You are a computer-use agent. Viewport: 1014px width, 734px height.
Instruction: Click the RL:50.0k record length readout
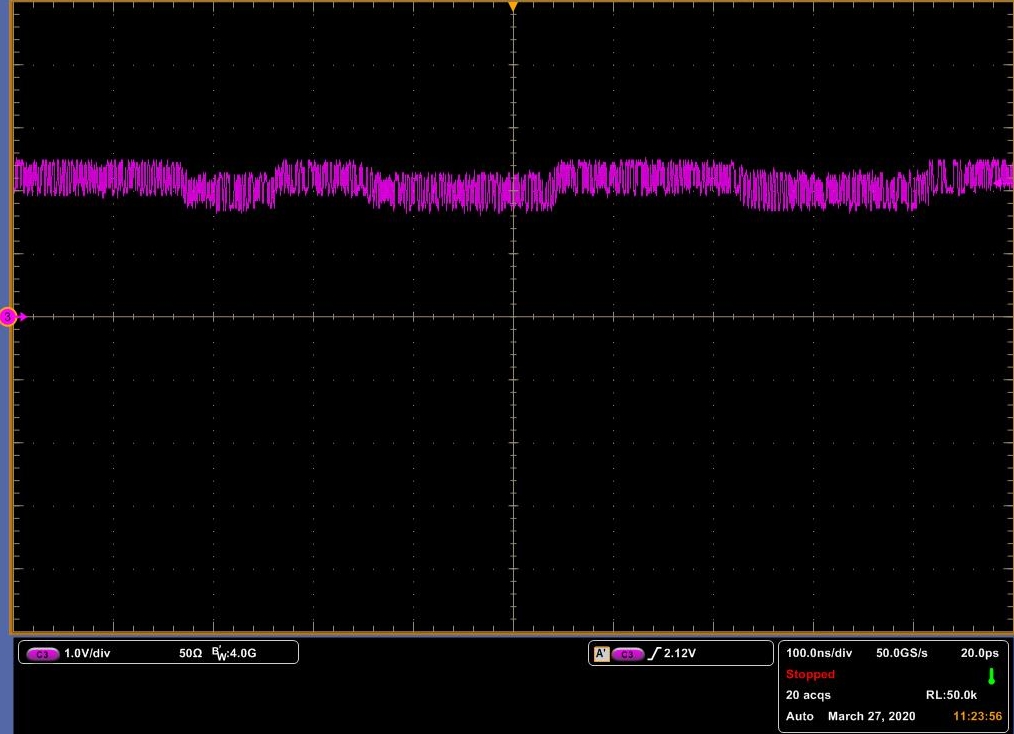pyautogui.click(x=951, y=695)
